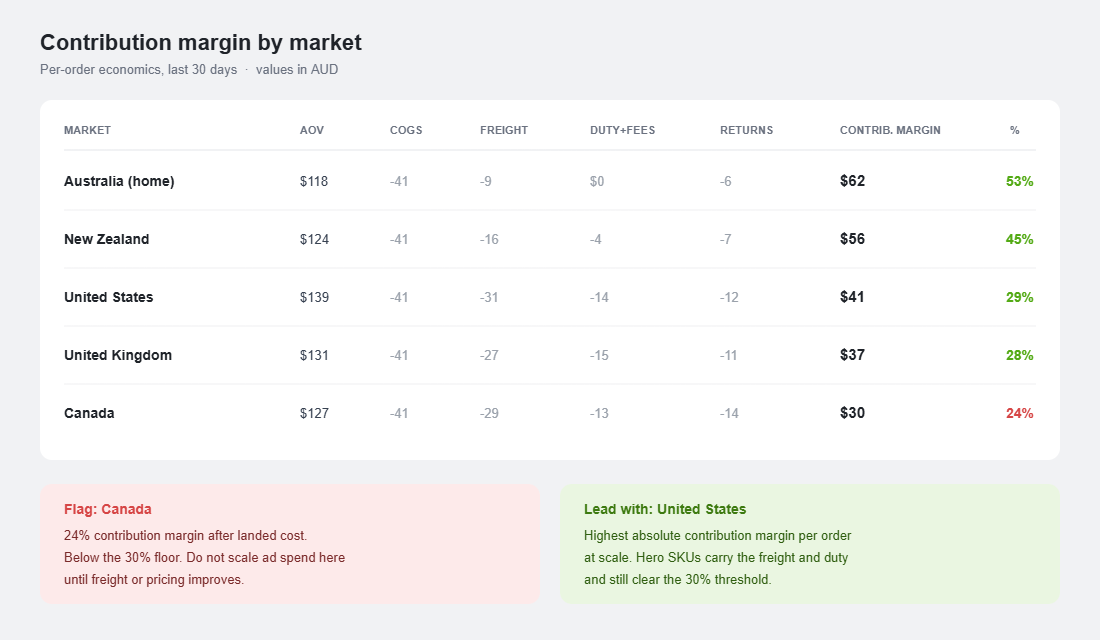Screen dimensions: 1100x640
Task: Click New Zealand's freight value -16
Action: point(489,239)
